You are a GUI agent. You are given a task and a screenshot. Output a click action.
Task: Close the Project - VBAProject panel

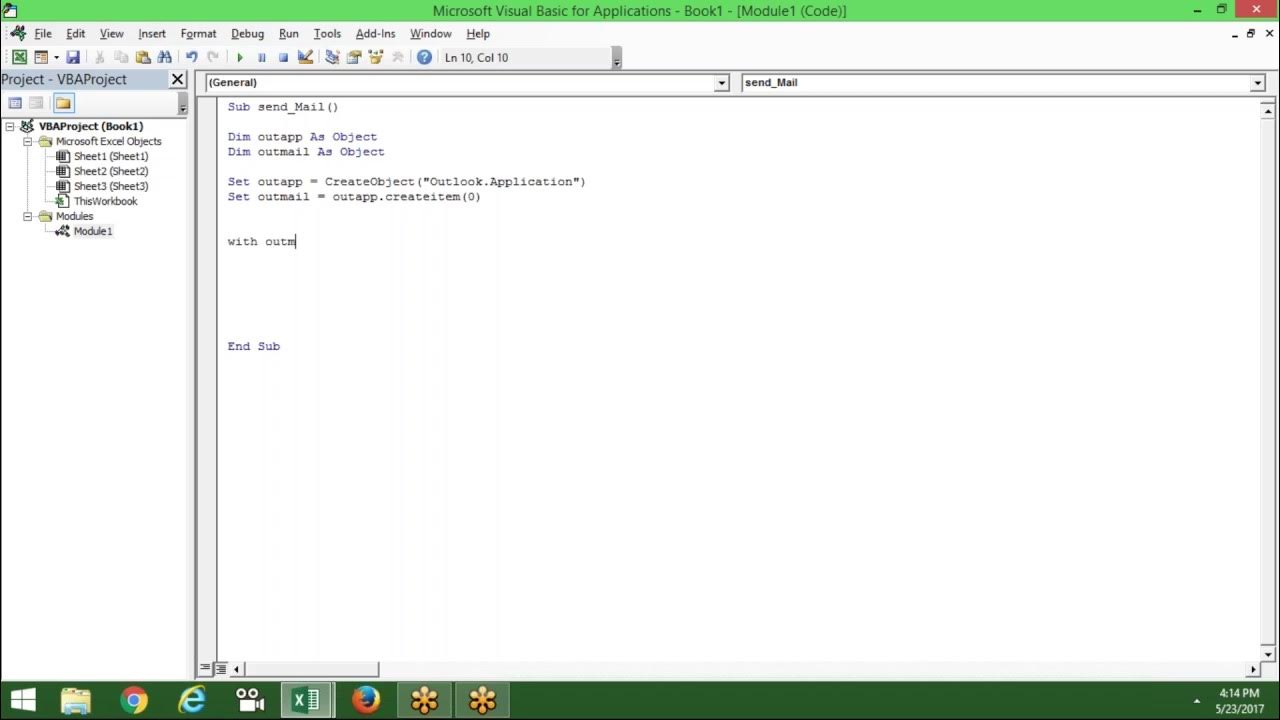[177, 80]
